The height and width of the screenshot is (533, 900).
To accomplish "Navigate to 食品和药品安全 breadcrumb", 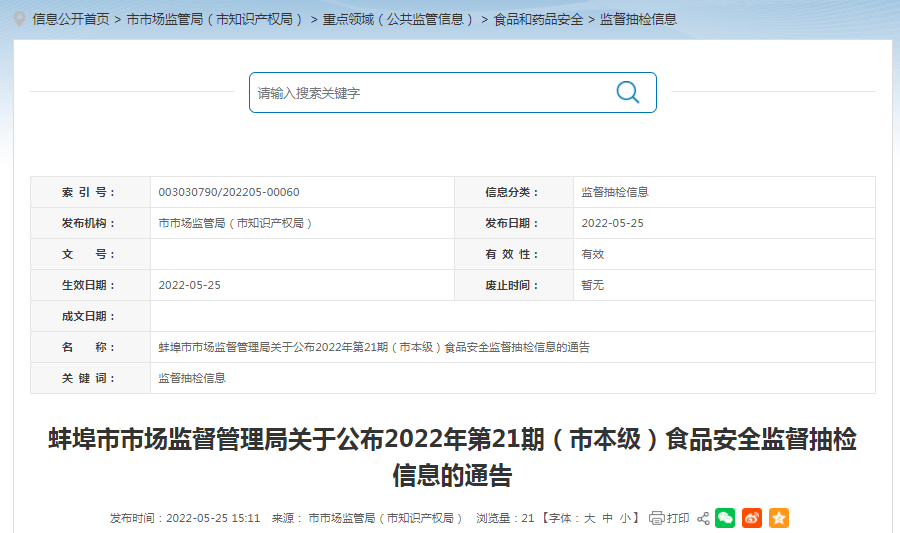I will tap(538, 20).
